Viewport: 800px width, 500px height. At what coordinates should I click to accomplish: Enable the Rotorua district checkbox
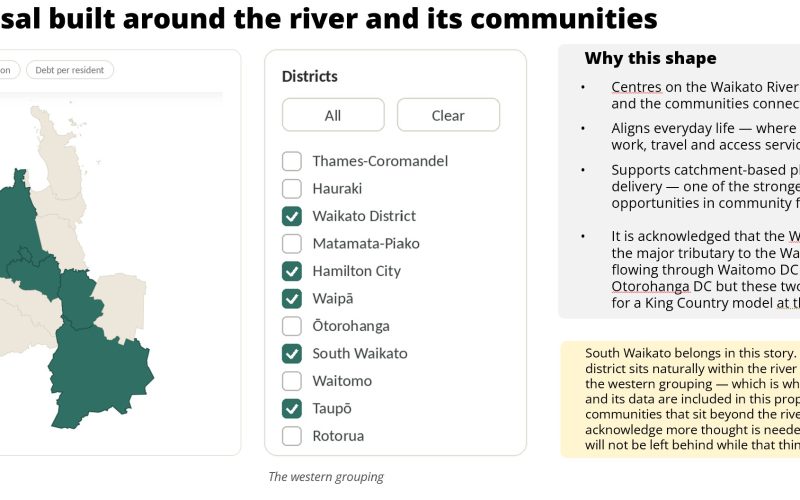[292, 437]
